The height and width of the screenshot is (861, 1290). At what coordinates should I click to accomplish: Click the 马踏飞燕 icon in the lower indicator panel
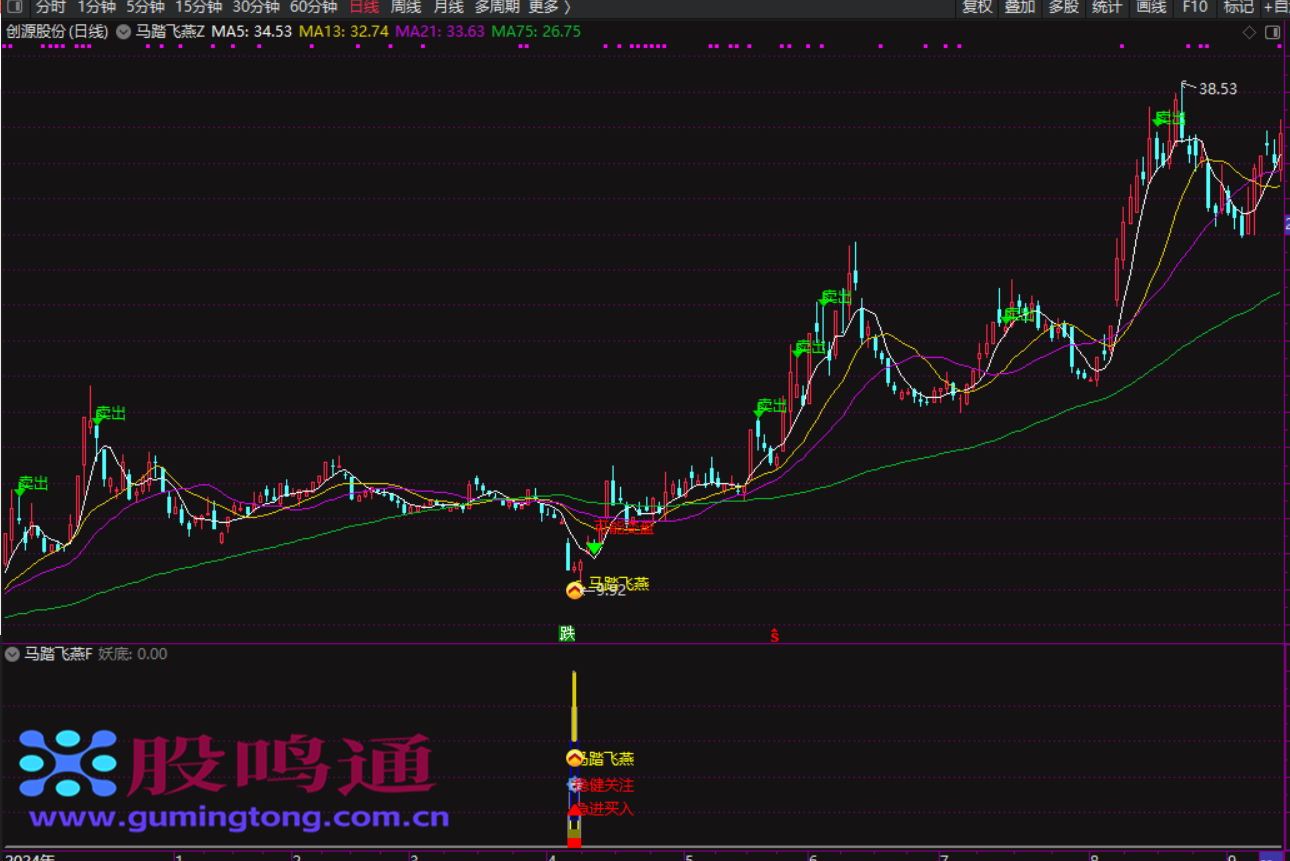point(575,758)
